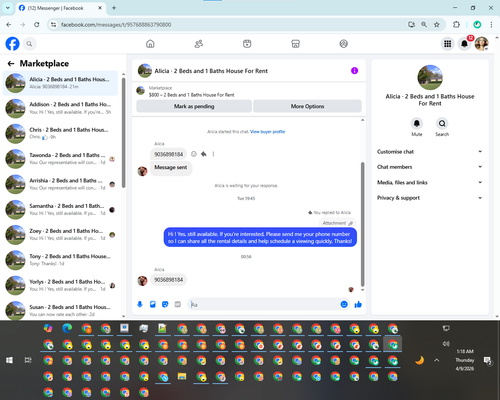This screenshot has width=500, height=400.
Task: Open Zoey's conversation
Action: [x=61, y=235]
